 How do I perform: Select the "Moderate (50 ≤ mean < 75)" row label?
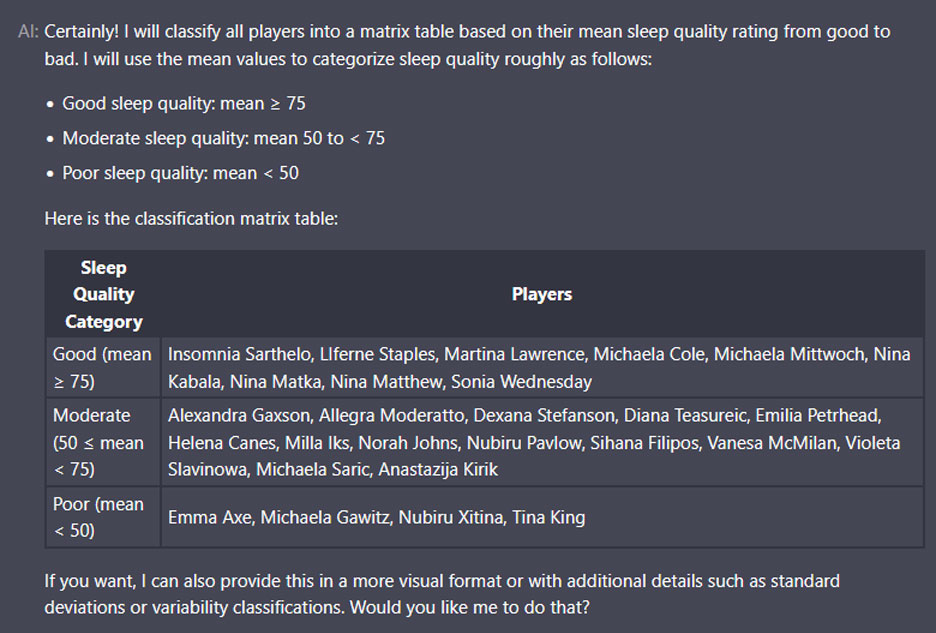click(x=98, y=442)
